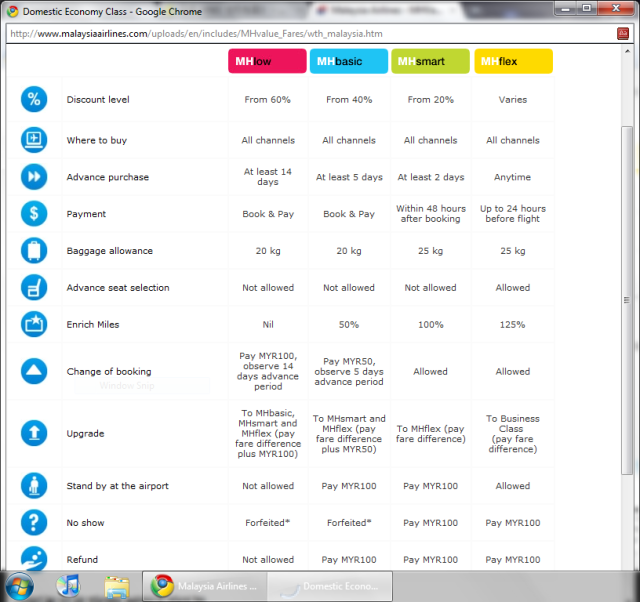Viewport: 640px width, 602px height.
Task: Click the Refund hand icon
Action: (34, 558)
